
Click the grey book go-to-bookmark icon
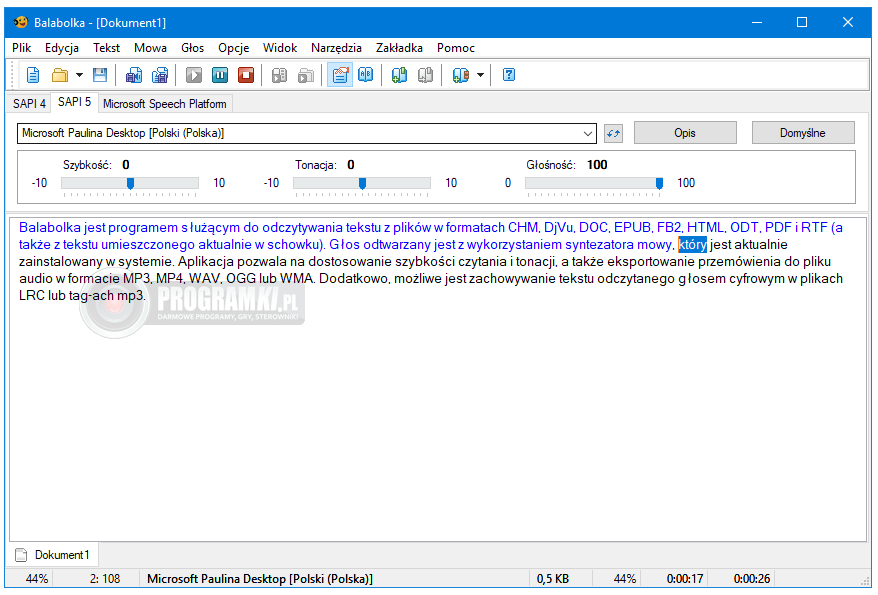pos(426,75)
